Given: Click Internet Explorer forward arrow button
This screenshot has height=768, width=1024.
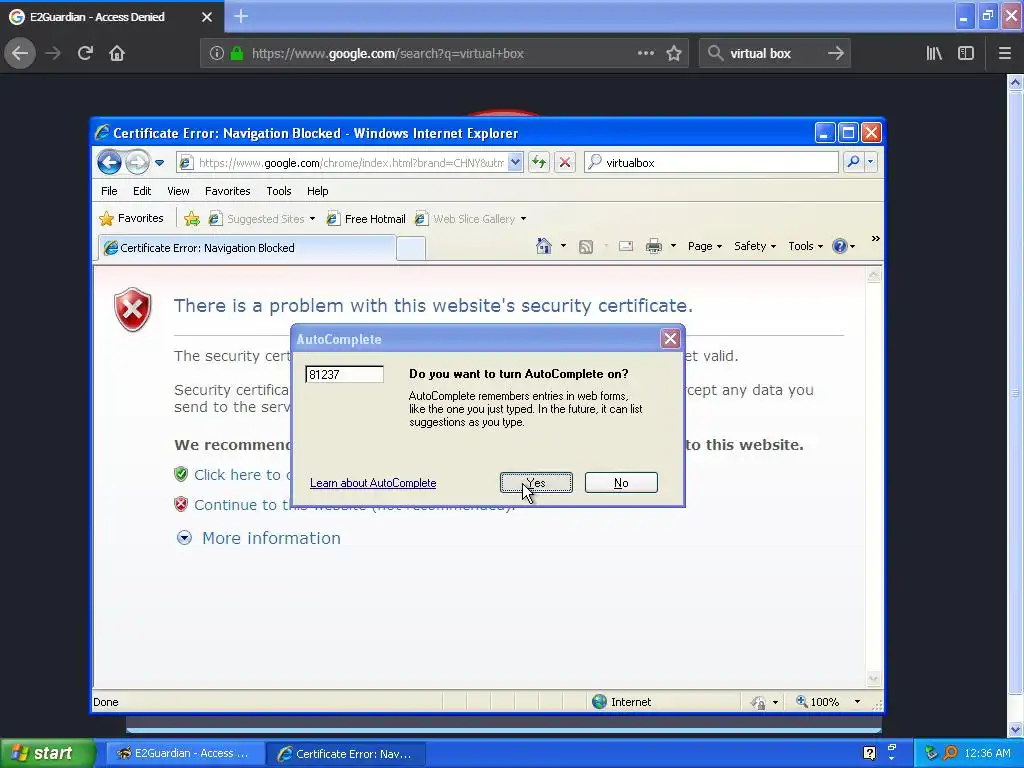Looking at the screenshot, I should point(137,162).
